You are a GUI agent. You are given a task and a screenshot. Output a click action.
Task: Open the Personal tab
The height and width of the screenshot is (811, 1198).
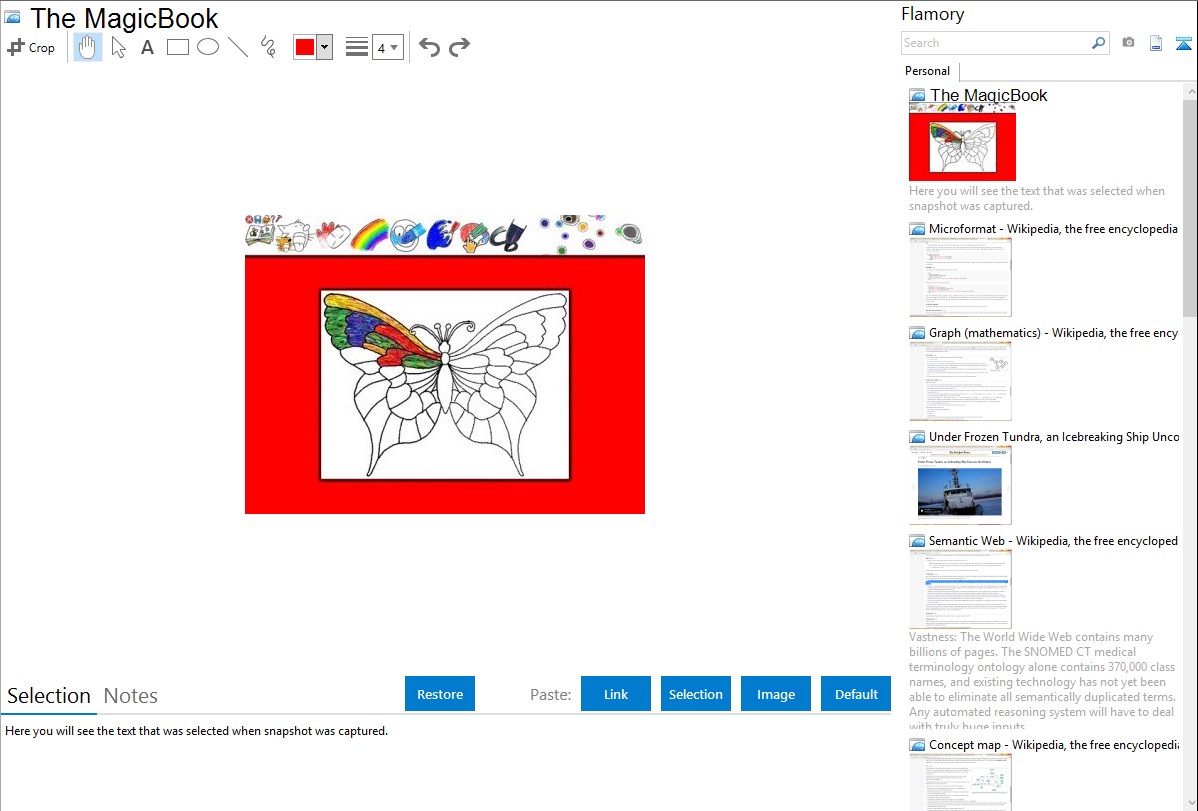coord(928,71)
